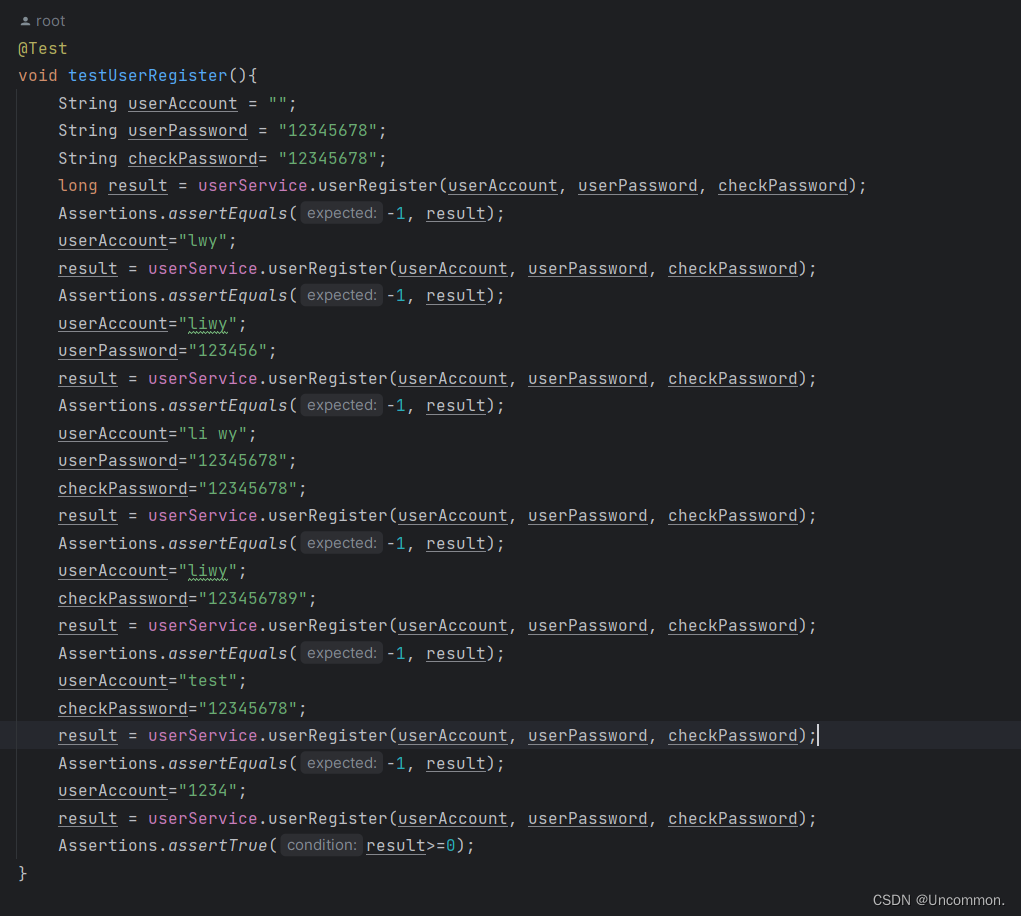The width and height of the screenshot is (1021, 916).
Task: Click the "123456789" checkPassword string literal
Action: (253, 598)
